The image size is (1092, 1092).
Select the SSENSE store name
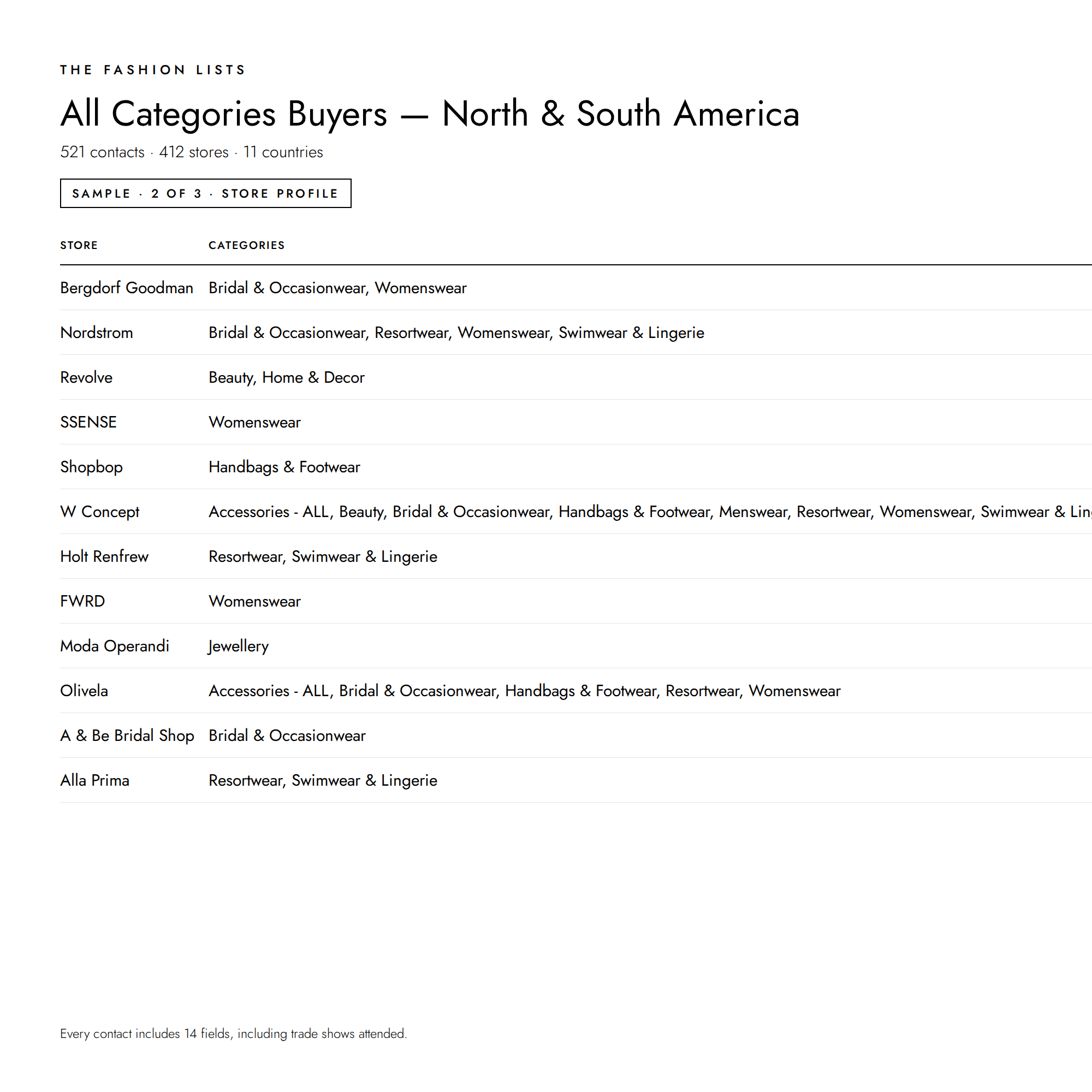pyautogui.click(x=88, y=422)
